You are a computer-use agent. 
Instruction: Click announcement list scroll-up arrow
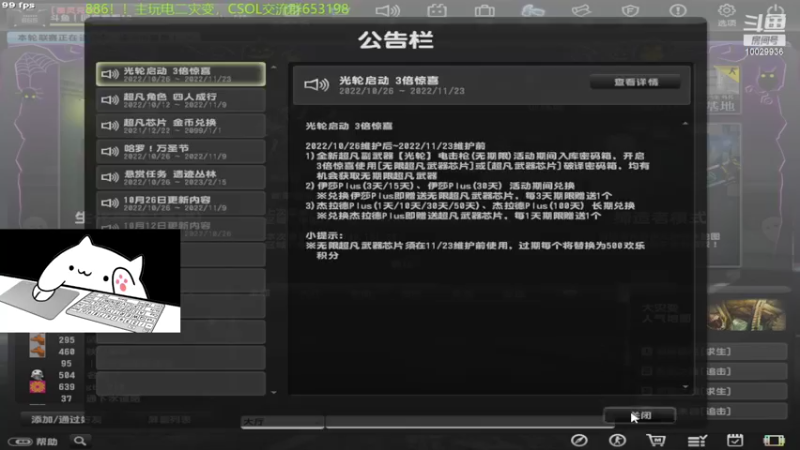tap(274, 67)
